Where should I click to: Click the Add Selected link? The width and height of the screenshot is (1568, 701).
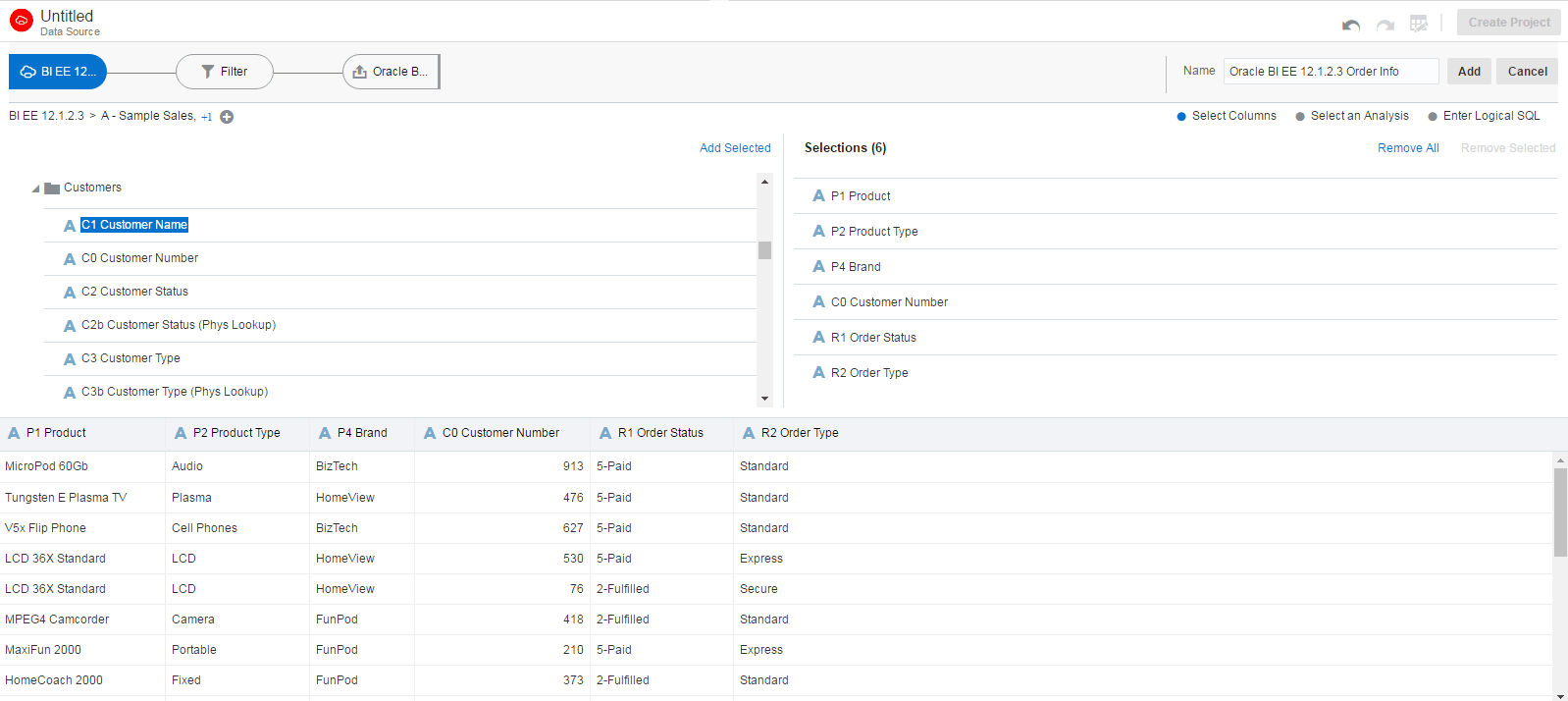point(735,148)
